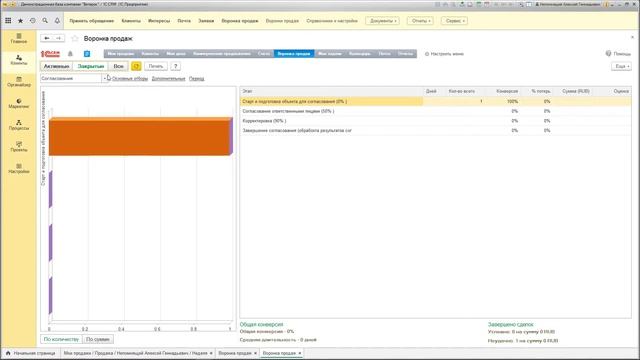
Task: Click the orange funnel bar
Action: coord(140,136)
